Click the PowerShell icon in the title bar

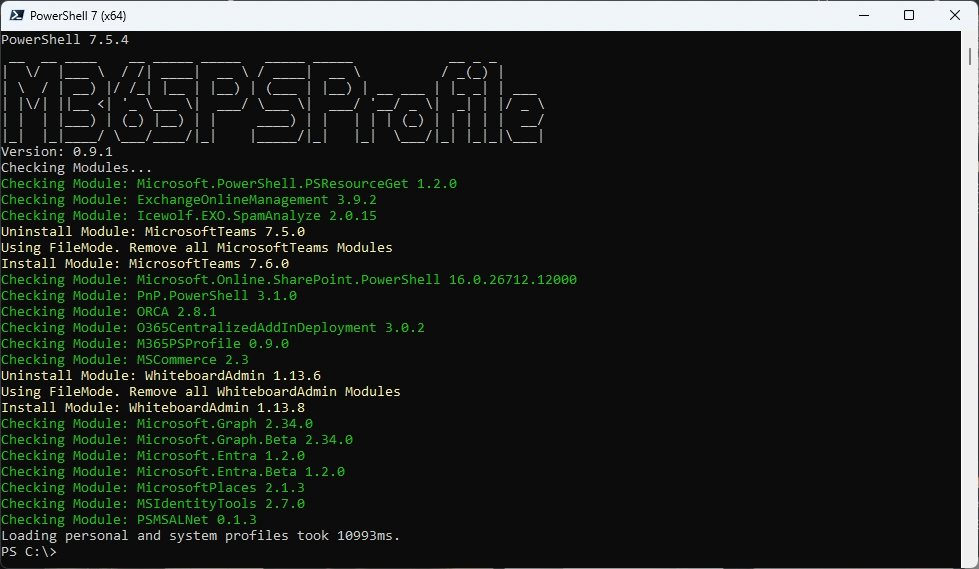(x=15, y=16)
